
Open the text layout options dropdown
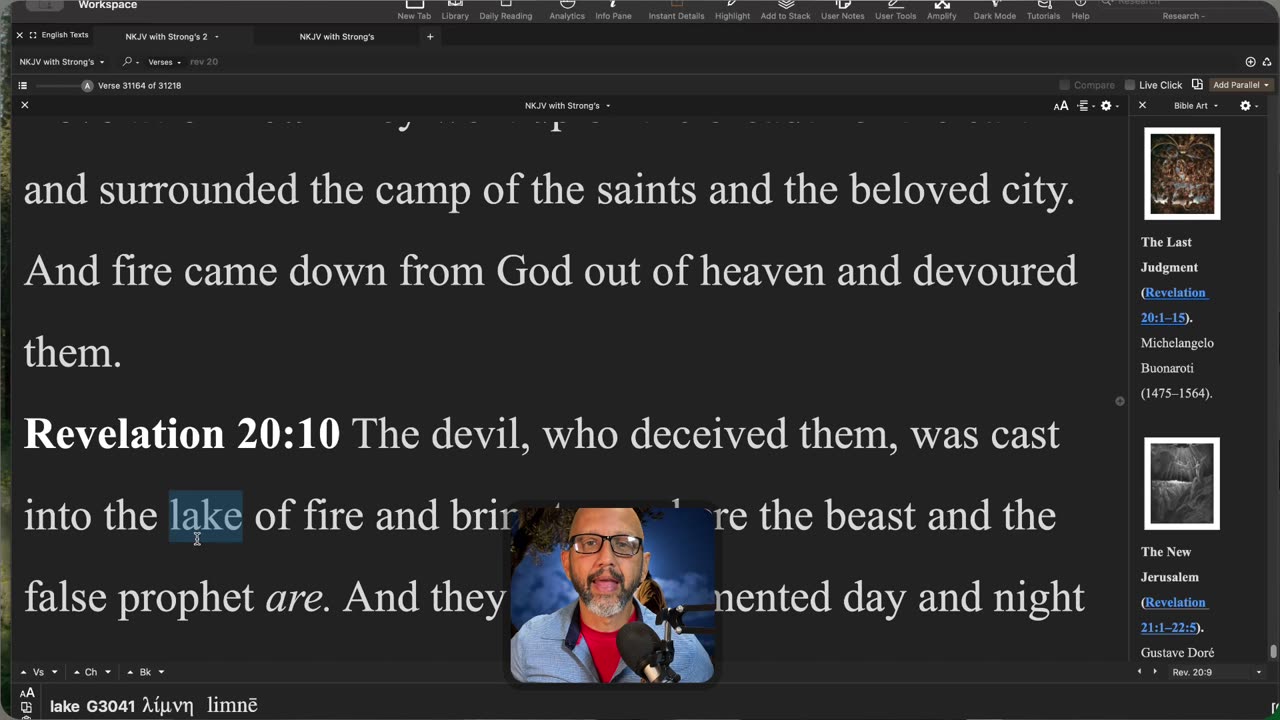coord(1086,105)
